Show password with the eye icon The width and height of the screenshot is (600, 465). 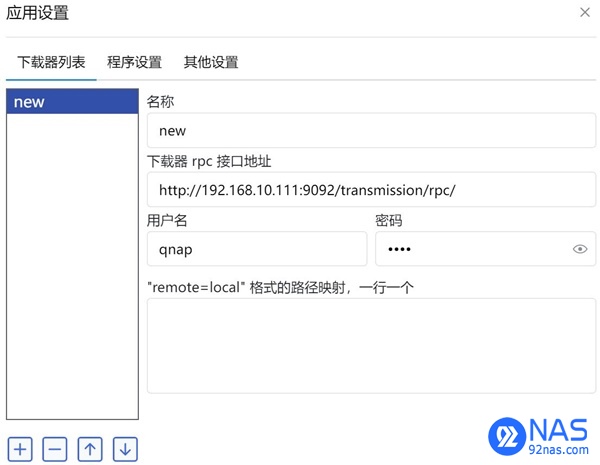tap(580, 249)
